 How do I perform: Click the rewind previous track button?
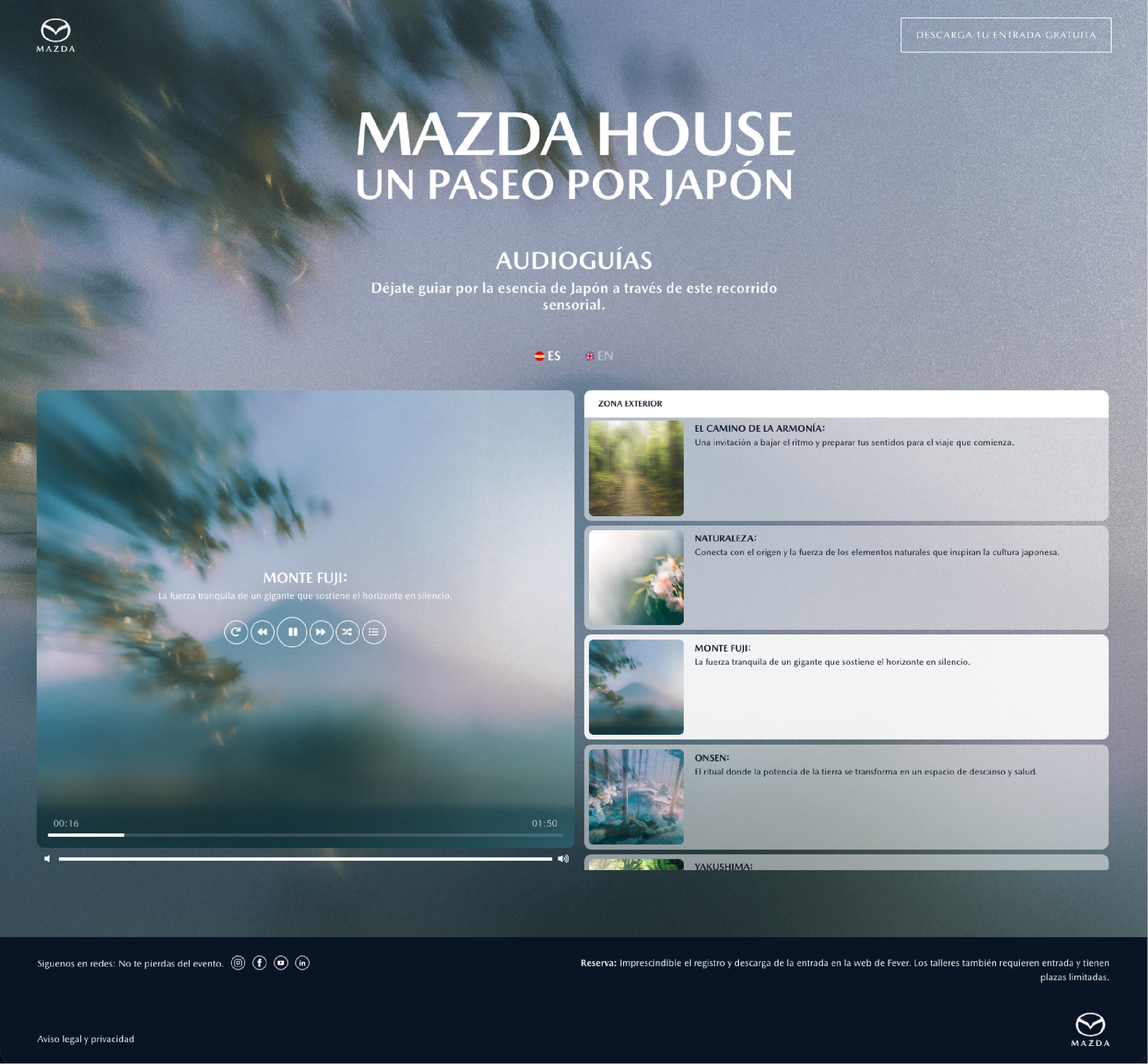click(263, 632)
